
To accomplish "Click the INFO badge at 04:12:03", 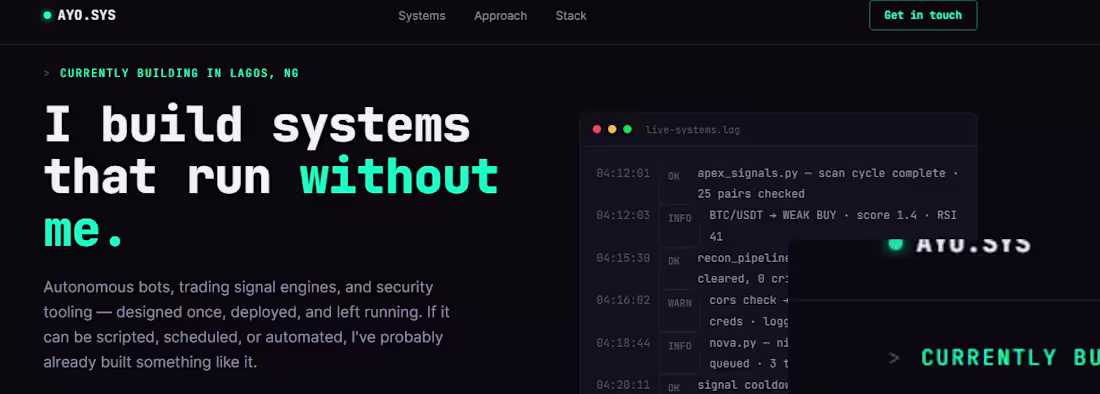I will coord(680,218).
